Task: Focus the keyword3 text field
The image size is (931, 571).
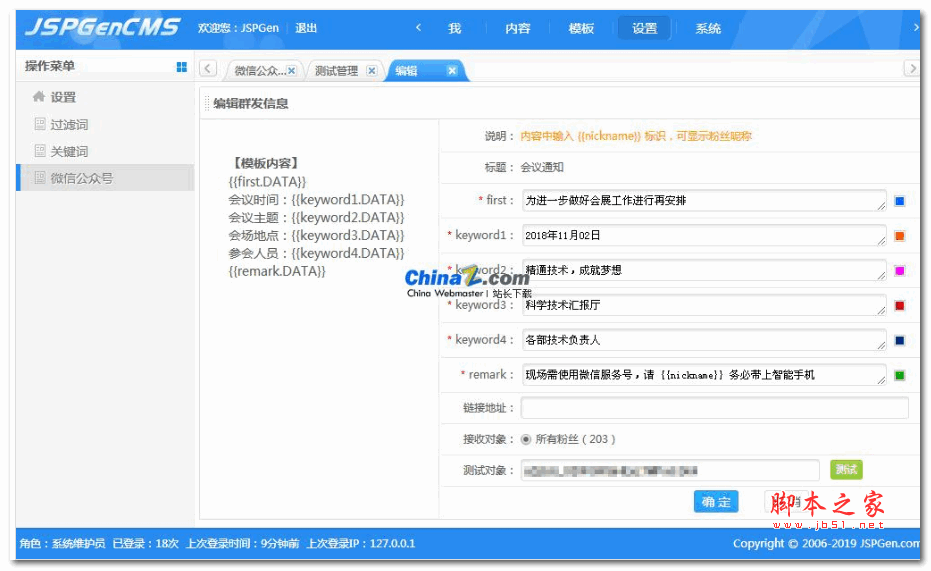Action: (x=704, y=305)
